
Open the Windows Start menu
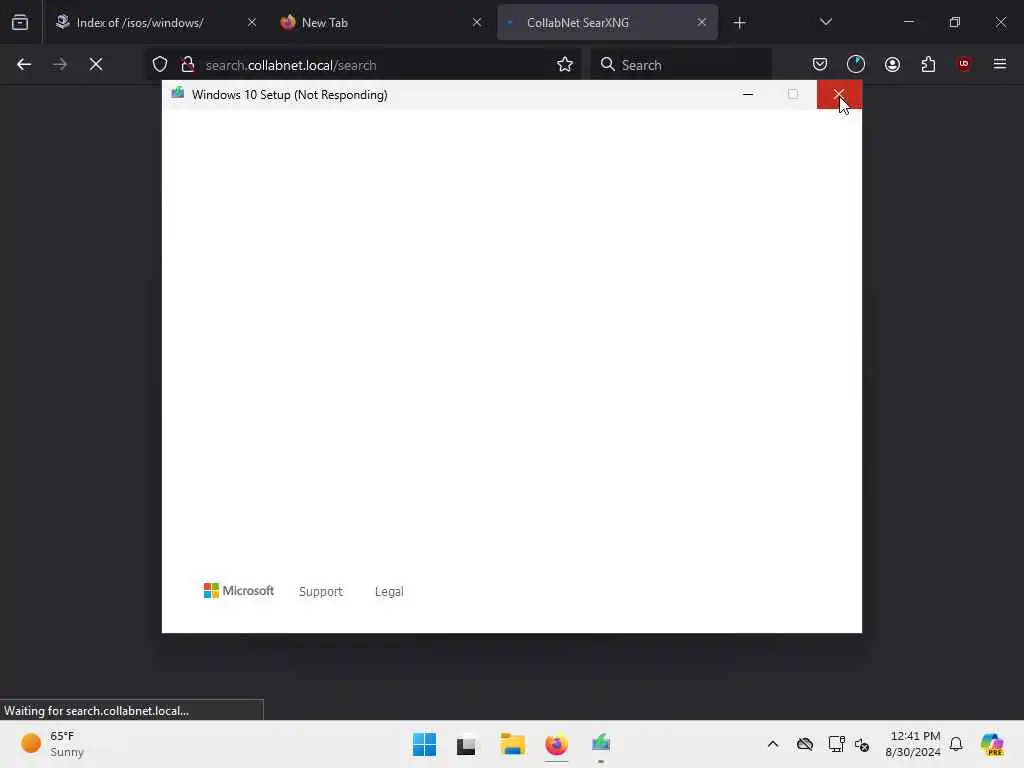point(424,744)
